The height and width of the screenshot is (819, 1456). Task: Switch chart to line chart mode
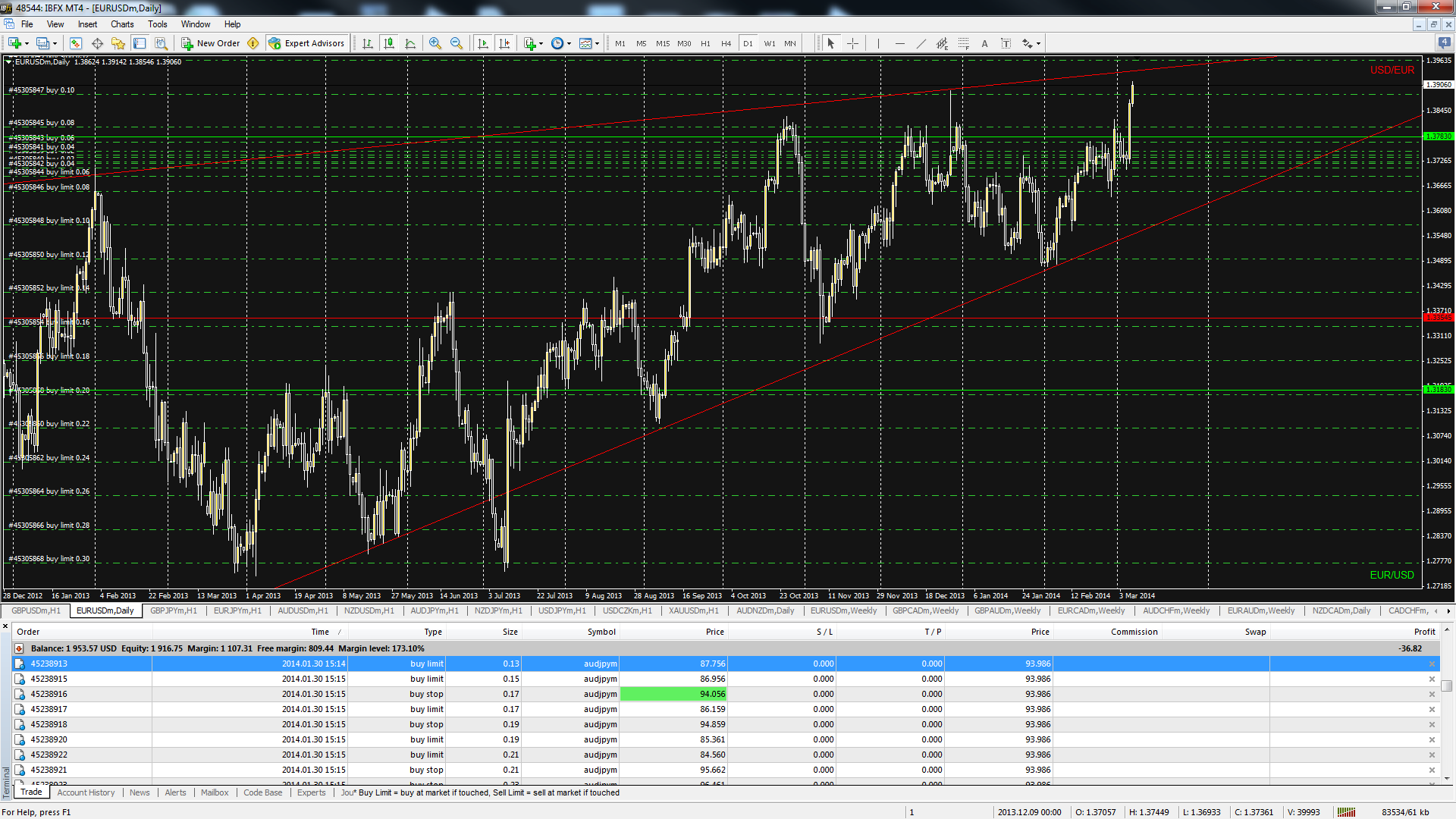point(410,43)
